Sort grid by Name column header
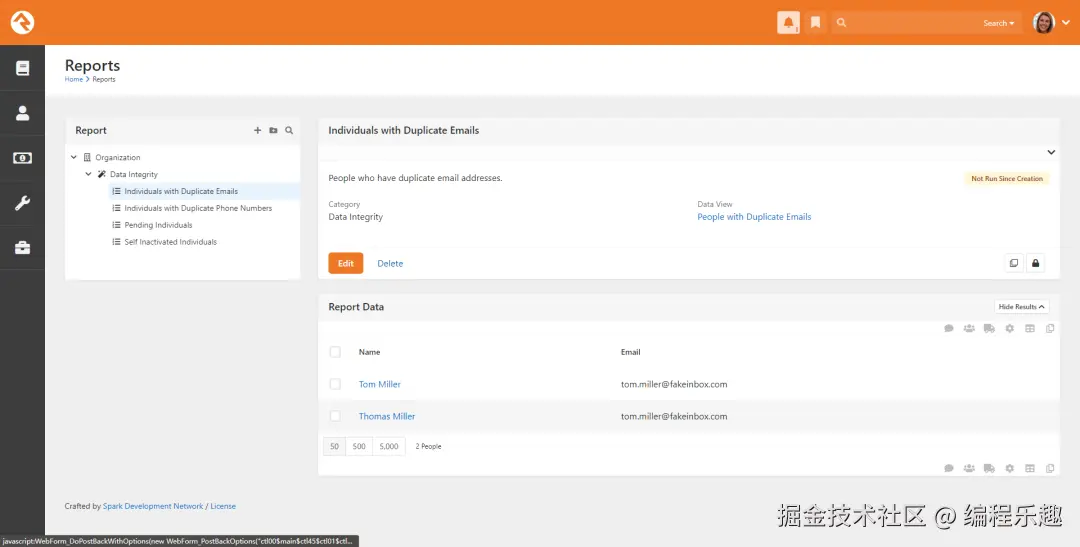The width and height of the screenshot is (1080, 547). (x=369, y=352)
